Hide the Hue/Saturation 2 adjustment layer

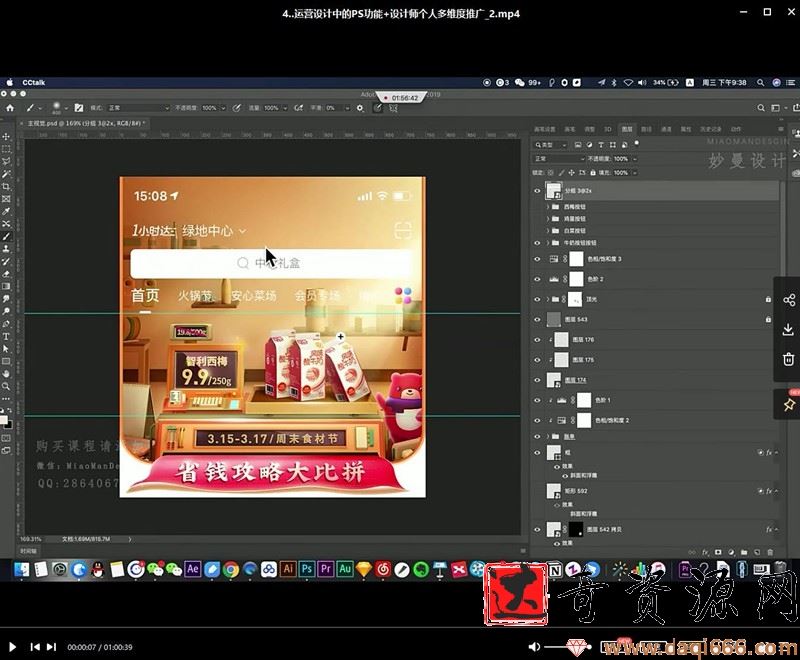(x=537, y=421)
